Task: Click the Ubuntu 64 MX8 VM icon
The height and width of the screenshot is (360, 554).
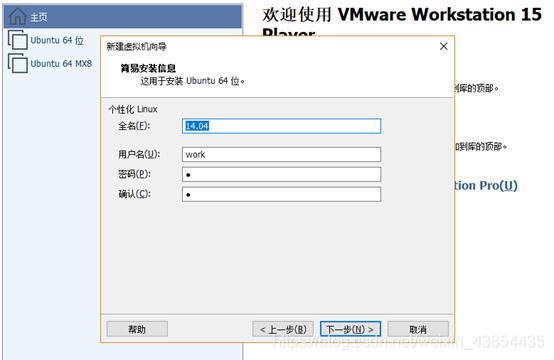Action: click(18, 63)
